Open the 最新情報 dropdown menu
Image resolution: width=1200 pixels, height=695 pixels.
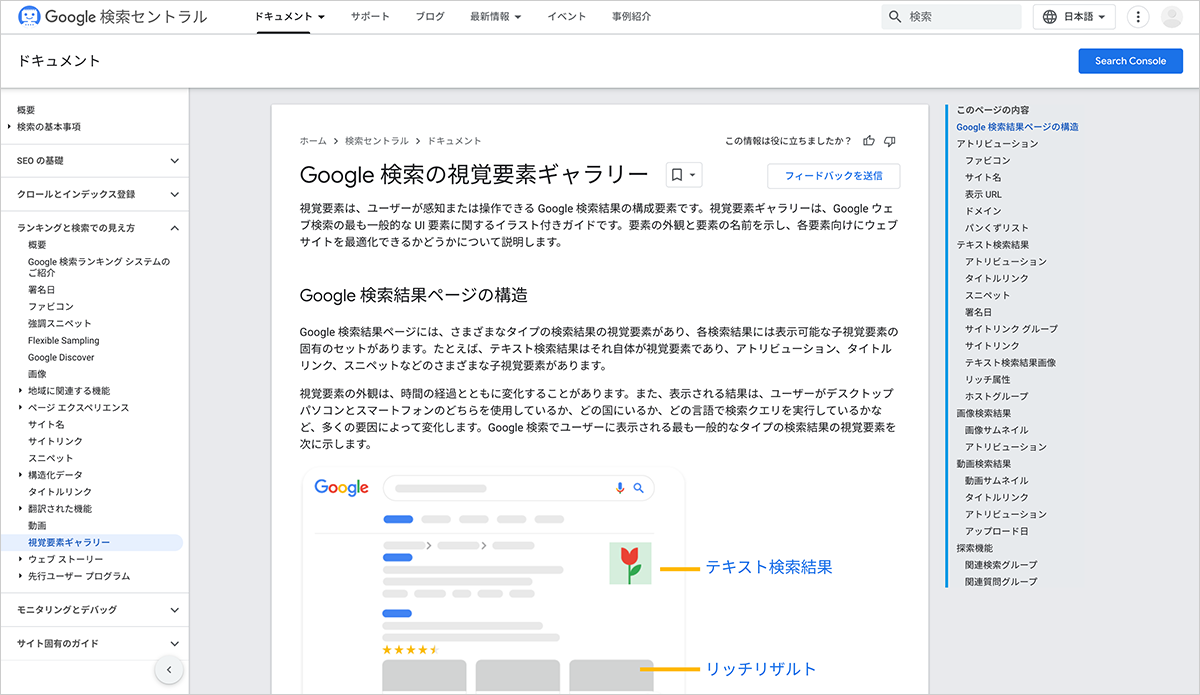496,17
